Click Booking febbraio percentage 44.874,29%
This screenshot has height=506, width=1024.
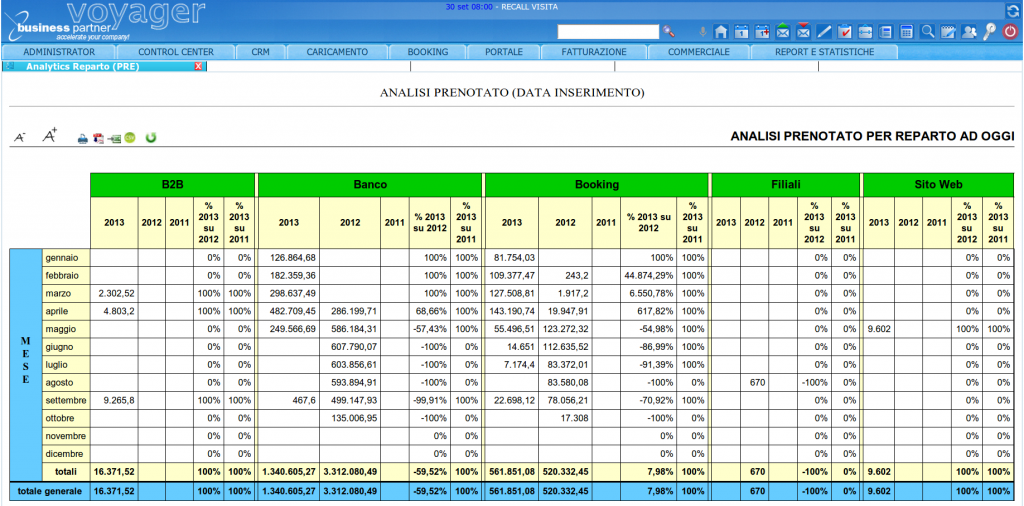(x=648, y=275)
